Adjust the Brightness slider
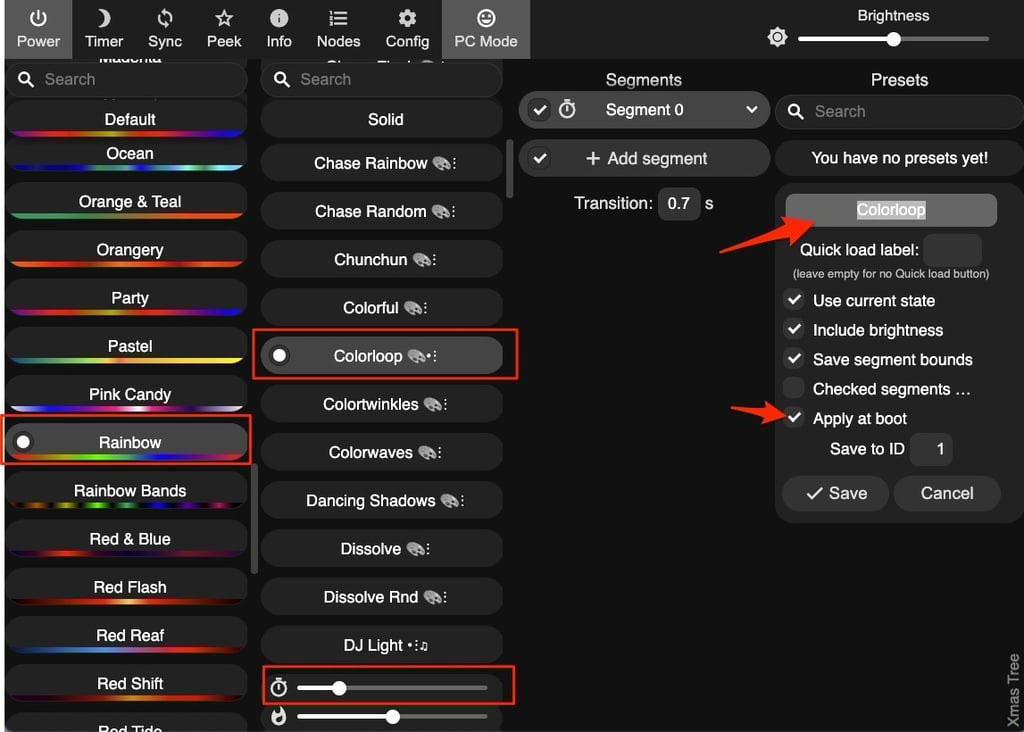 pyautogui.click(x=893, y=39)
